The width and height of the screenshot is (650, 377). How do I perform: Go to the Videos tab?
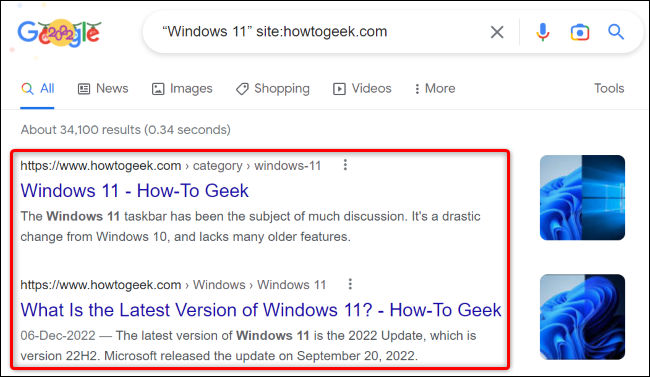362,88
